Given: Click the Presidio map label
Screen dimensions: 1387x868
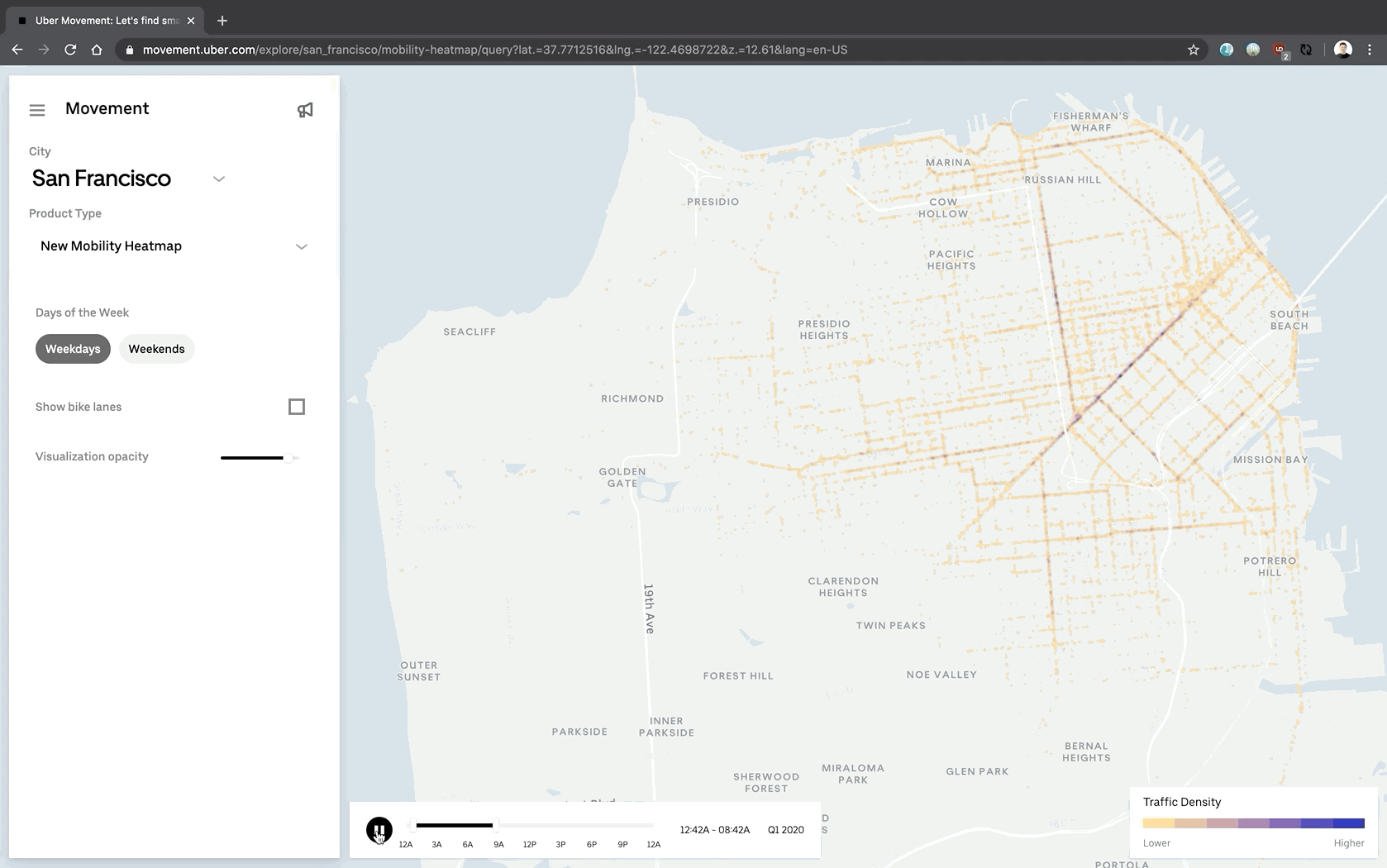Looking at the screenshot, I should [x=713, y=202].
